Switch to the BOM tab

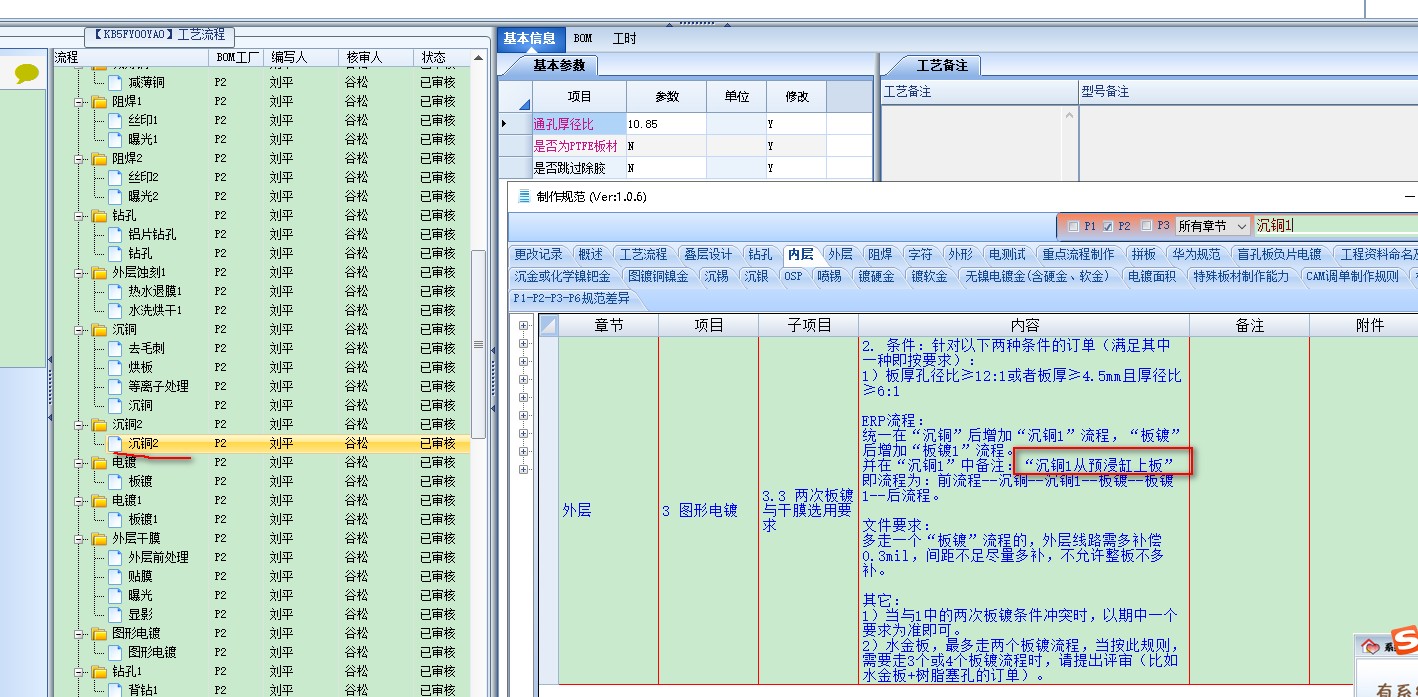click(583, 39)
